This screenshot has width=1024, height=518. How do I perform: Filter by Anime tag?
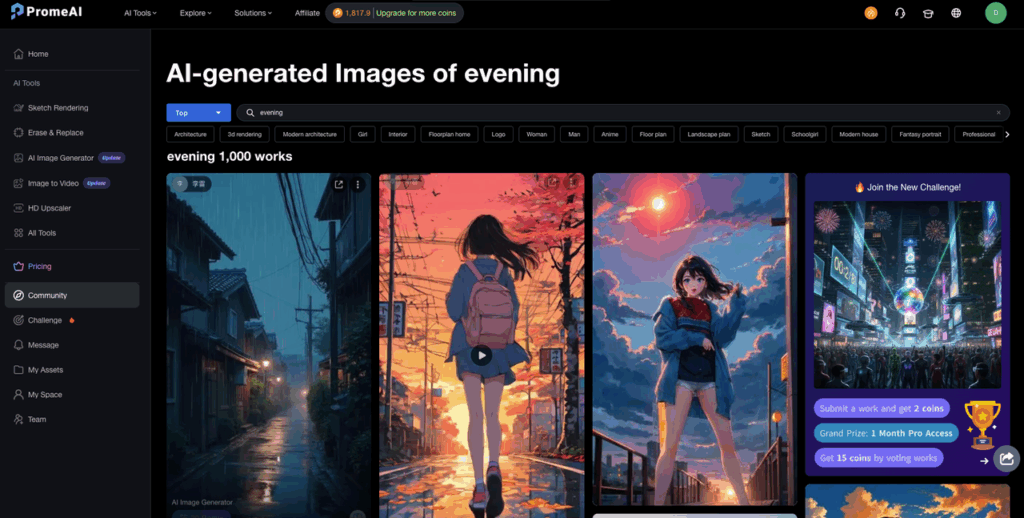(610, 135)
